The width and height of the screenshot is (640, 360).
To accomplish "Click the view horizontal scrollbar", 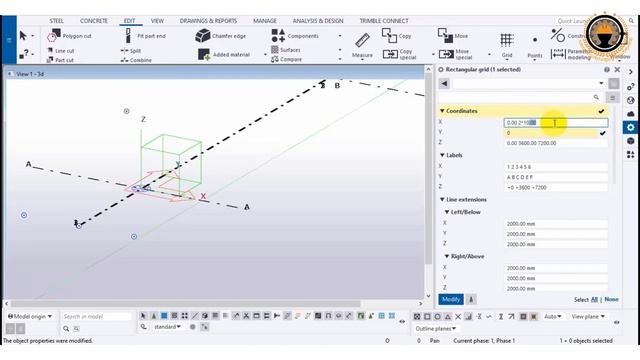I will pos(186,304).
